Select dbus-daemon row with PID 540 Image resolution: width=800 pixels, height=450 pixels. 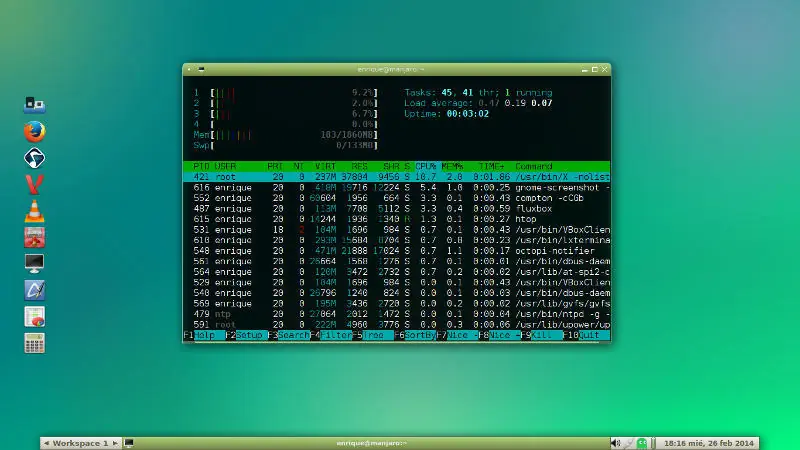(396, 293)
